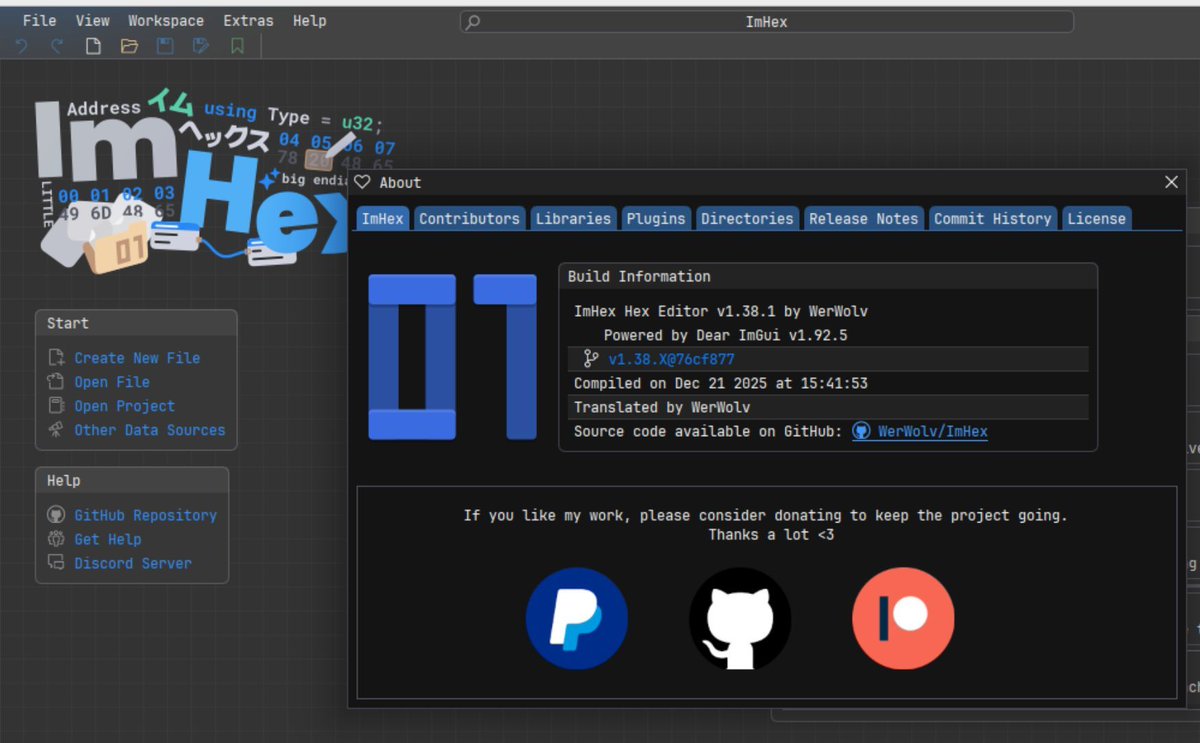Click the Patreon donation logo
The height and width of the screenshot is (743, 1200).
(x=903, y=618)
